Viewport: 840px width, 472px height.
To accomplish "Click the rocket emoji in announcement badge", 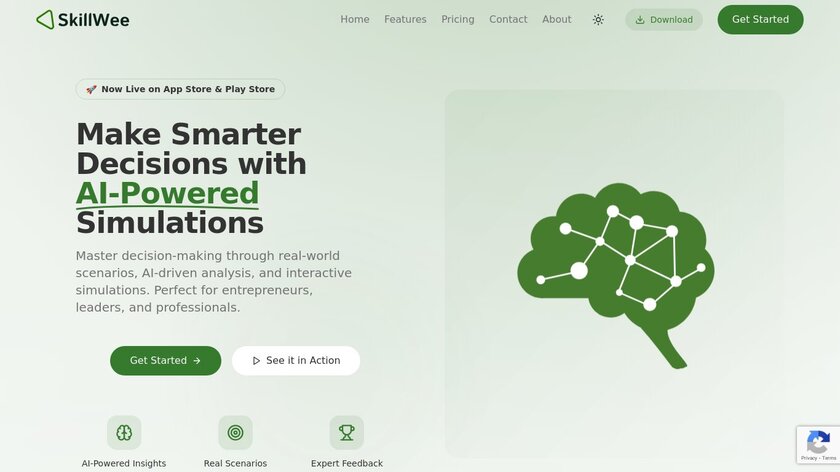I will 91,89.
